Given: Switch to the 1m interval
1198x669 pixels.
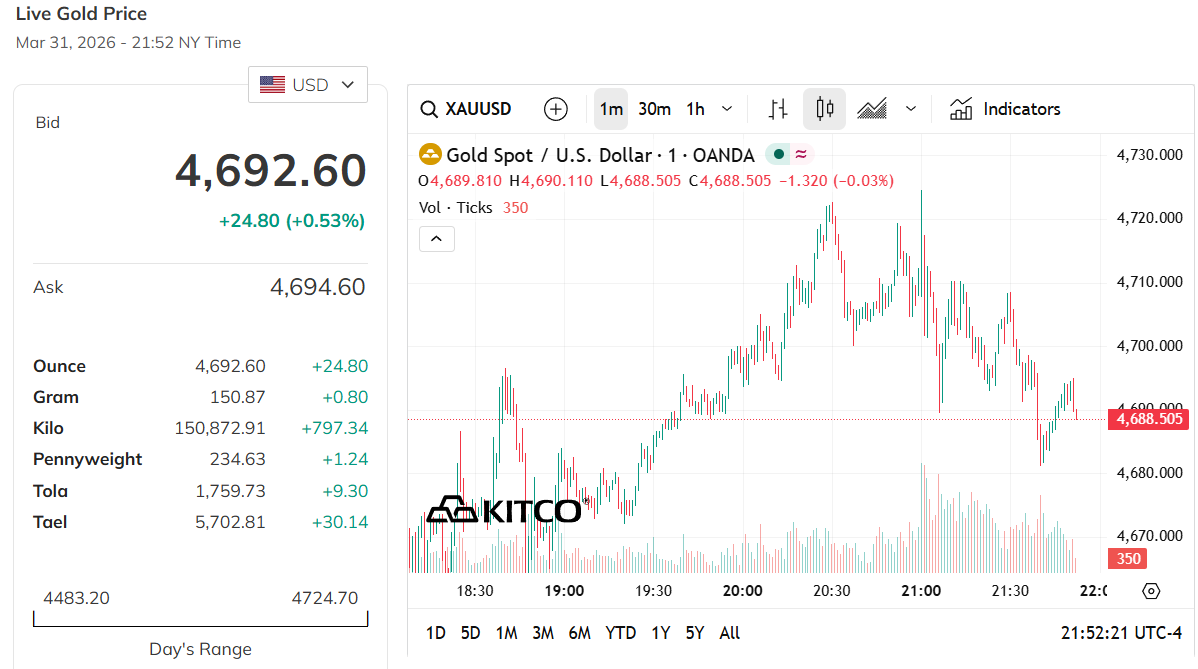Looking at the screenshot, I should coord(611,109).
